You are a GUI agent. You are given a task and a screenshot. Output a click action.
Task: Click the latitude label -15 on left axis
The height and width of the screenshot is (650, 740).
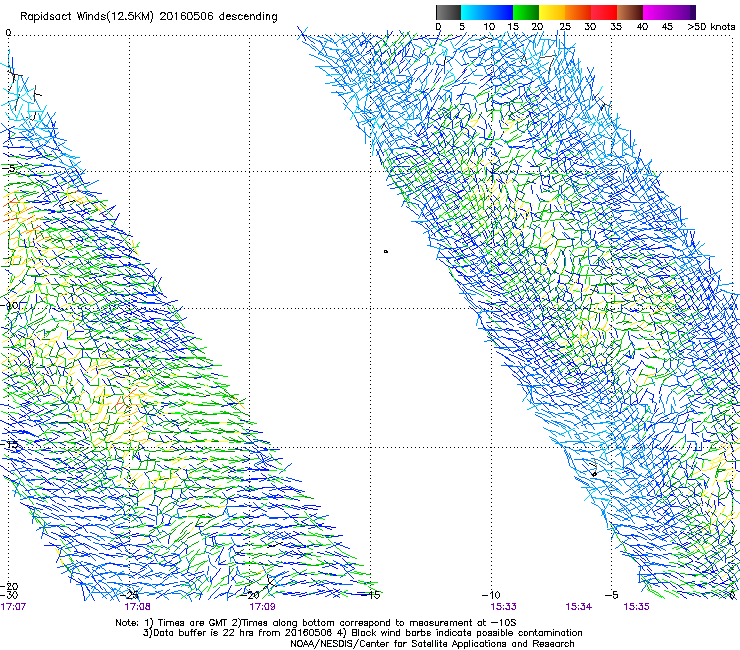pos(10,444)
